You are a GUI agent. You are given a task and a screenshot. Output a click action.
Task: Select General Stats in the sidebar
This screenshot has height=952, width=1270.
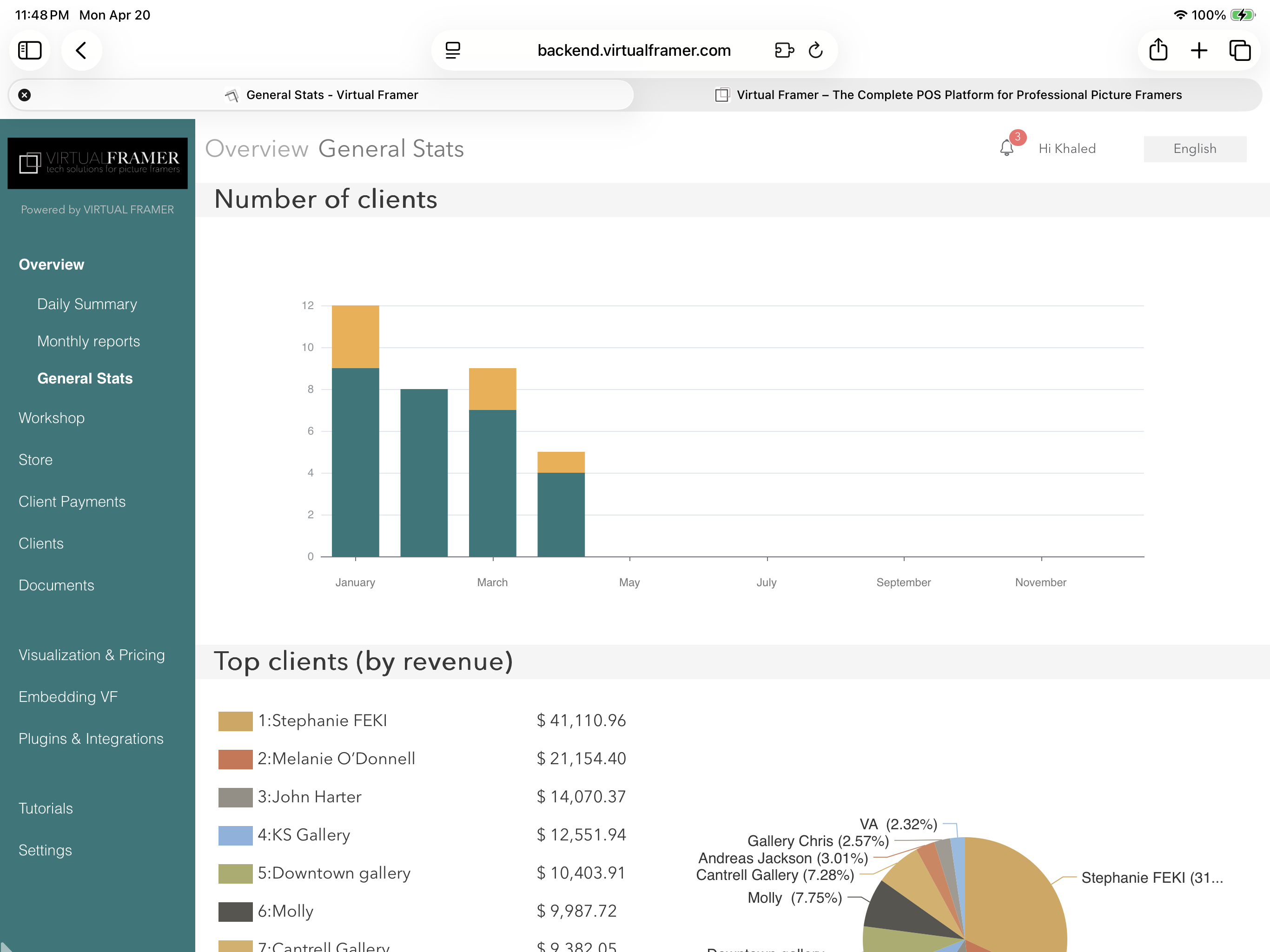pos(85,378)
